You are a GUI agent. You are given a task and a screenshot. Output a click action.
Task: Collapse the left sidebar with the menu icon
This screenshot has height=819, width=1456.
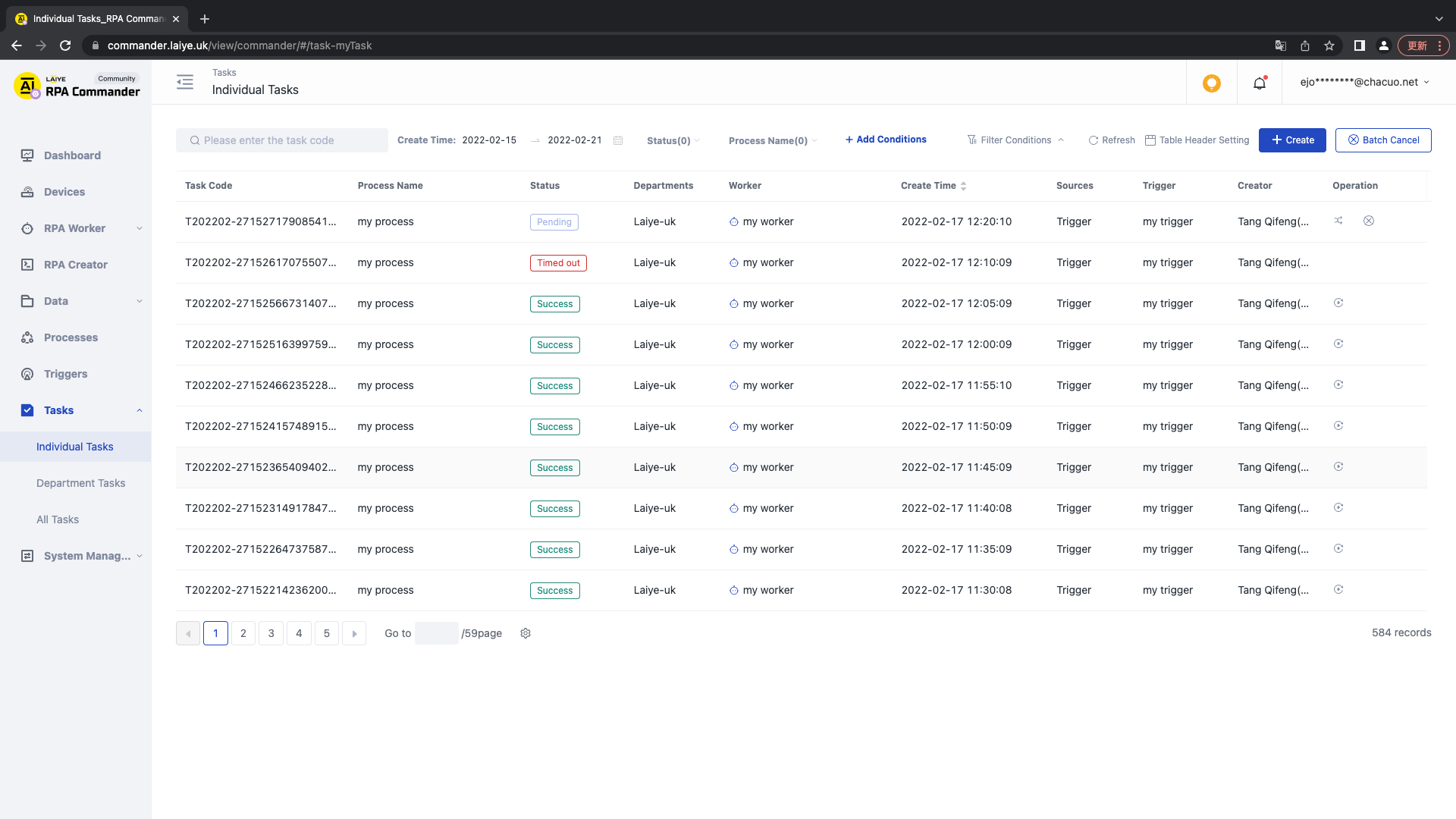pyautogui.click(x=184, y=82)
